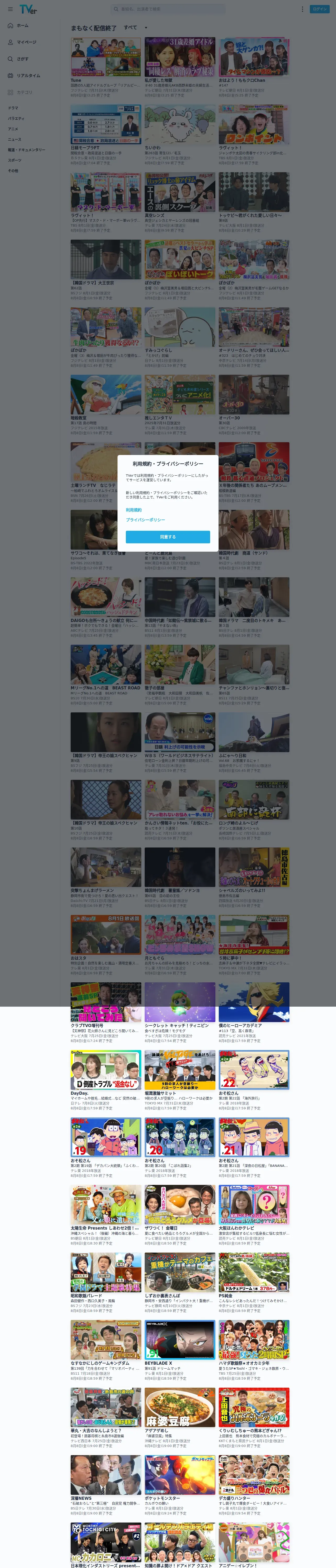Open the three-dot options menu
The height and width of the screenshot is (1568, 336).
(302, 9)
